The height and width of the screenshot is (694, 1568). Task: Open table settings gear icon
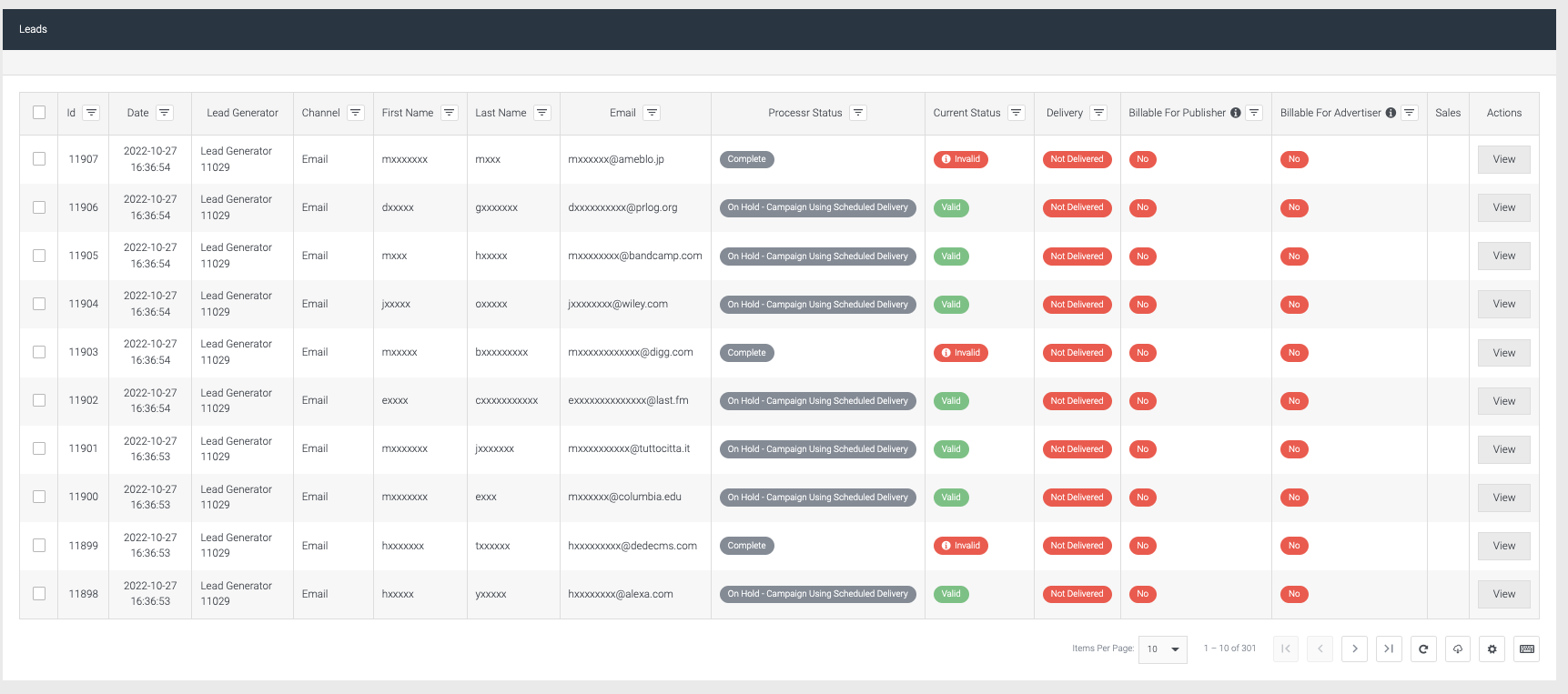coord(1492,649)
